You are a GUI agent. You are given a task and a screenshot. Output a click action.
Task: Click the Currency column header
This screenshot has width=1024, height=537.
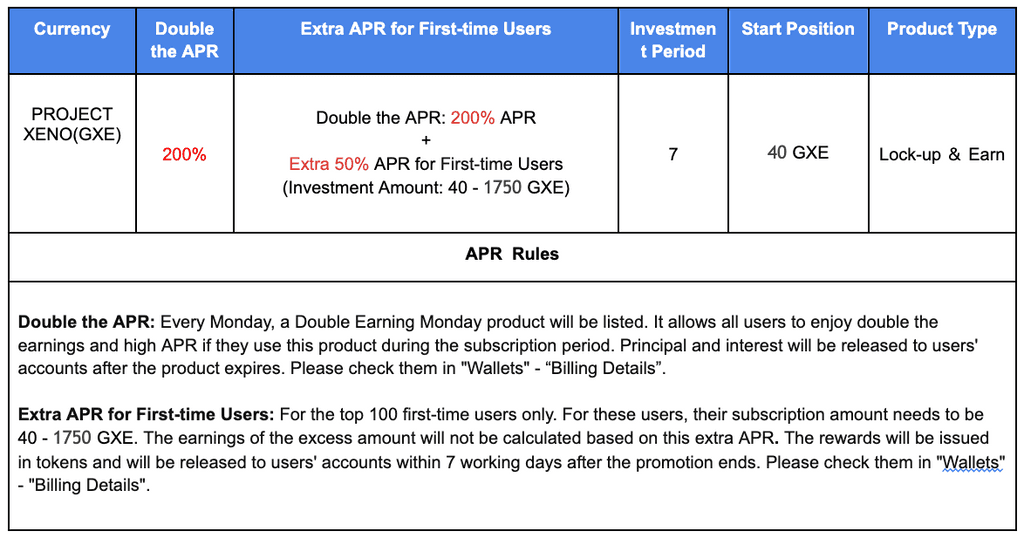pyautogui.click(x=72, y=29)
